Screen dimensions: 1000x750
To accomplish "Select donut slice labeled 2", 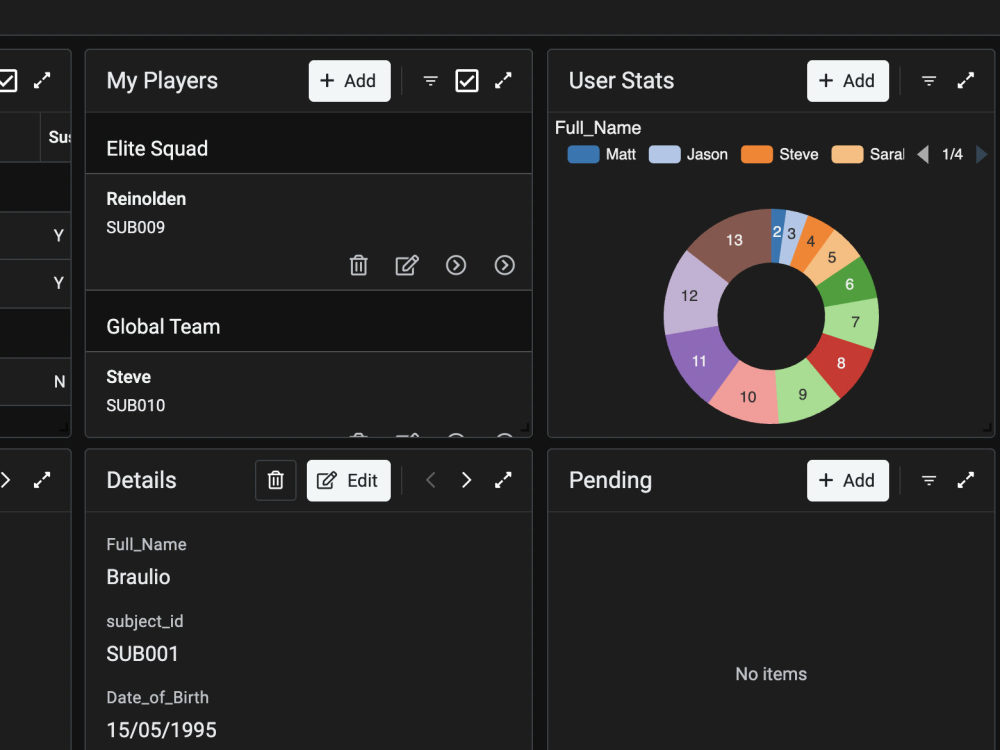I will click(x=777, y=232).
